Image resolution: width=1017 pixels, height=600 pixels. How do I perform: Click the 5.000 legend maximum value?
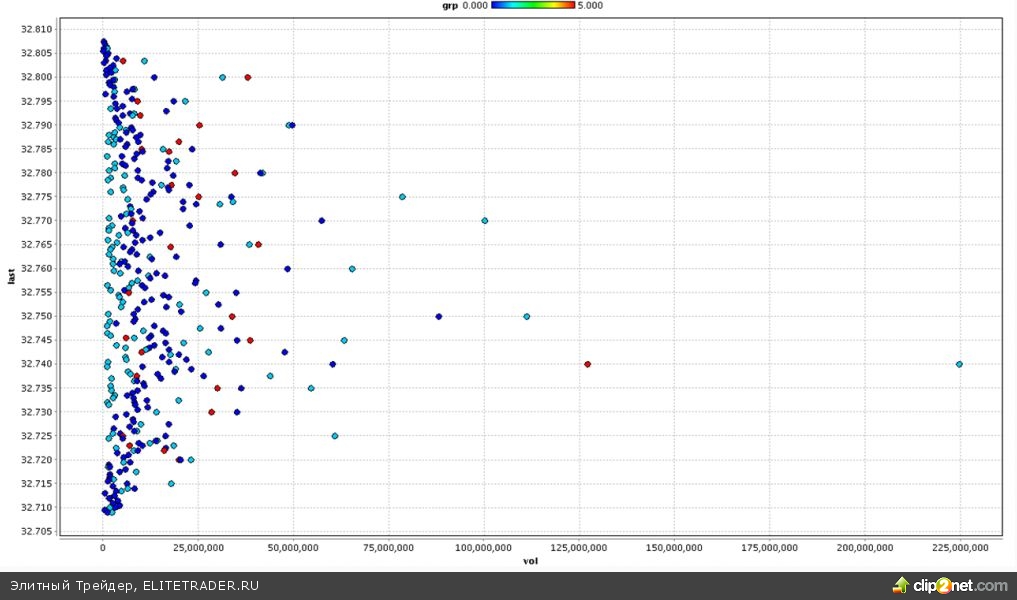(x=590, y=5)
